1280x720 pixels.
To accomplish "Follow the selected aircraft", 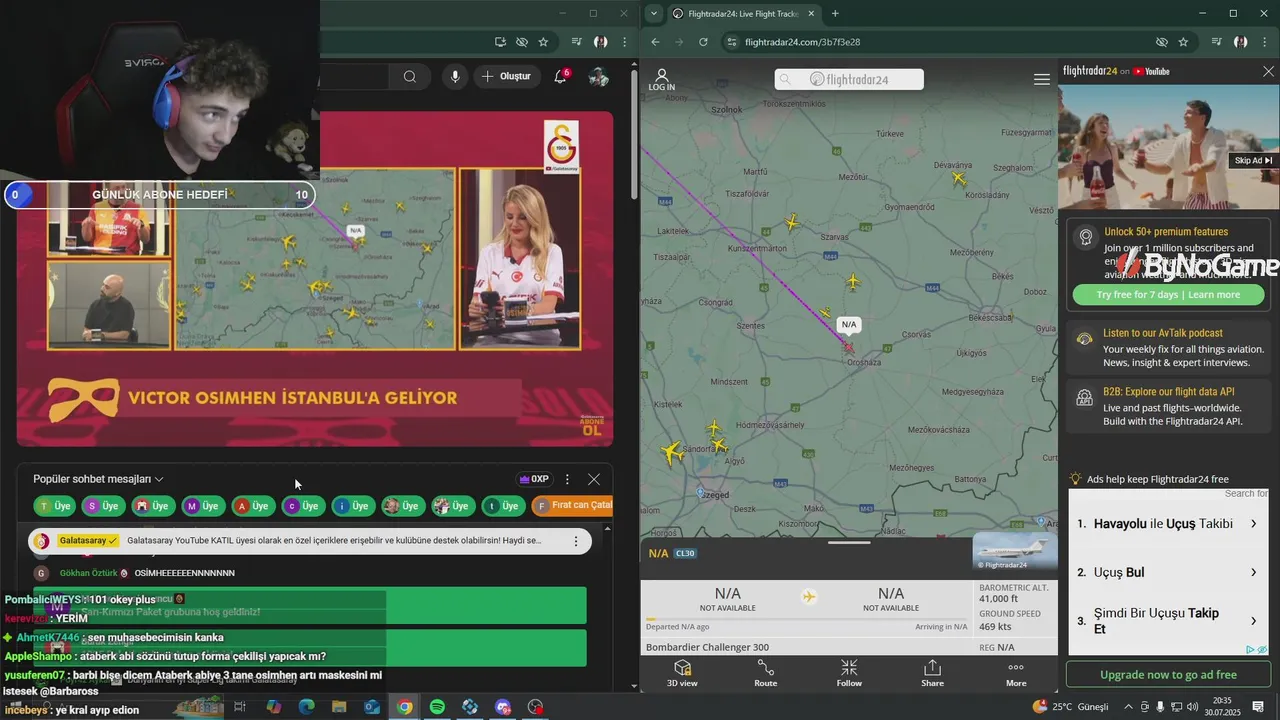I will (849, 673).
